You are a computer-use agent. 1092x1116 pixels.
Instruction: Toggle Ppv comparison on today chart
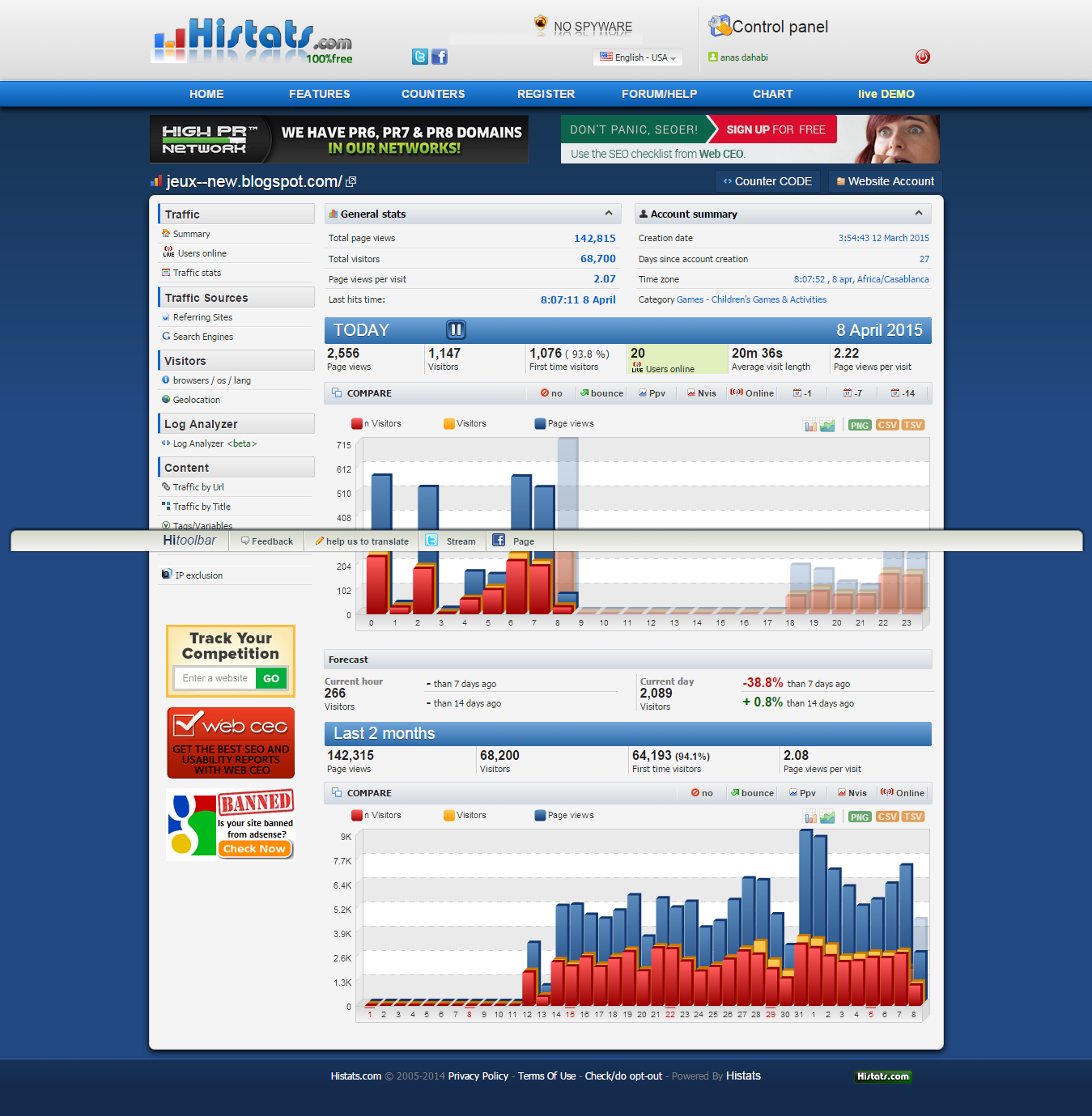pyautogui.click(x=652, y=393)
